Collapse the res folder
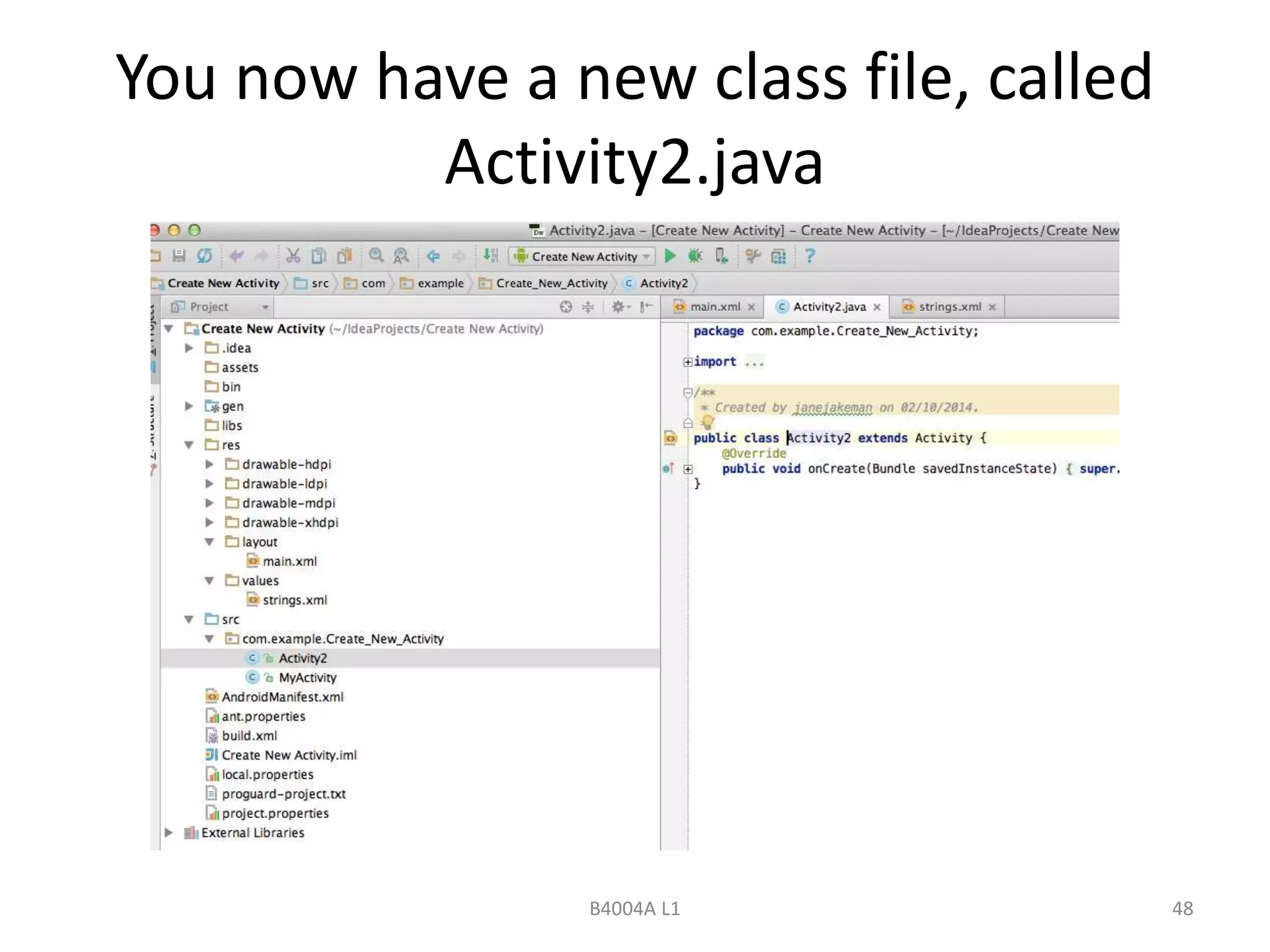The height and width of the screenshot is (952, 1270). tap(189, 445)
